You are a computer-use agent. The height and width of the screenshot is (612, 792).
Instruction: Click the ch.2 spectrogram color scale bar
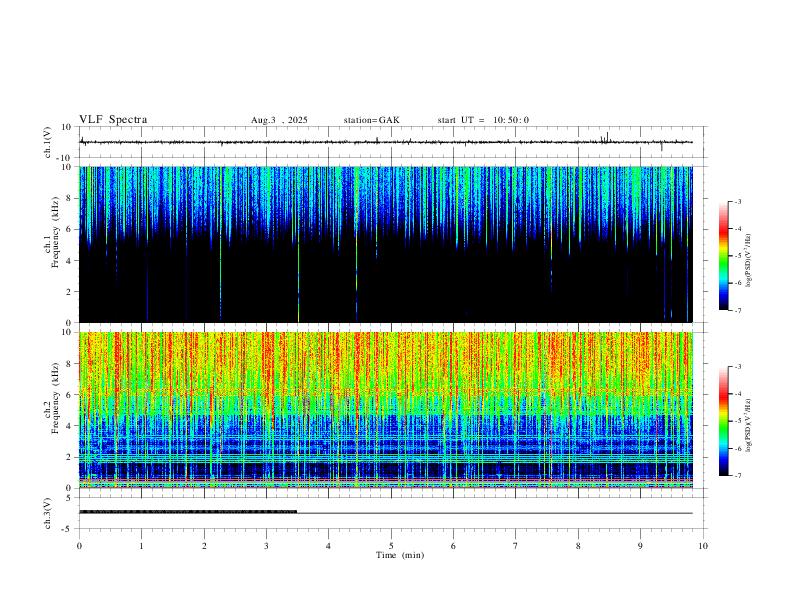point(723,421)
